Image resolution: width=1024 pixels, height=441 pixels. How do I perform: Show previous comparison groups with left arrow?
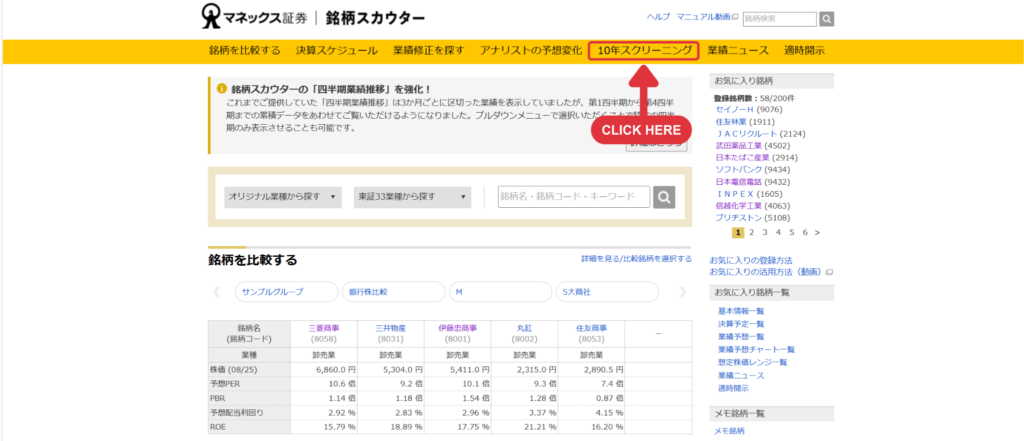tap(217, 292)
